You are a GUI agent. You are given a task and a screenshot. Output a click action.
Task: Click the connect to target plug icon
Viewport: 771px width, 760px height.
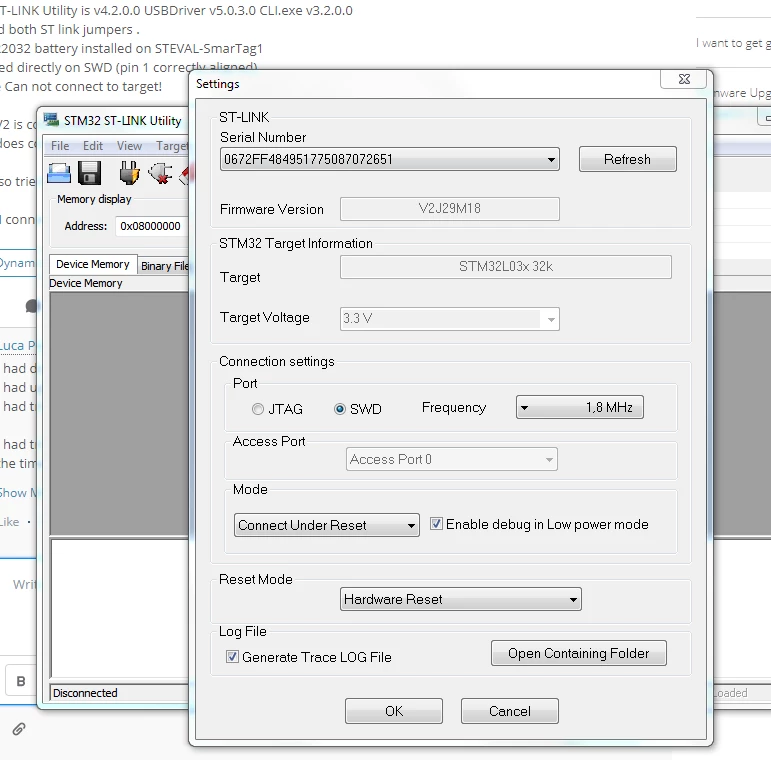pos(129,173)
